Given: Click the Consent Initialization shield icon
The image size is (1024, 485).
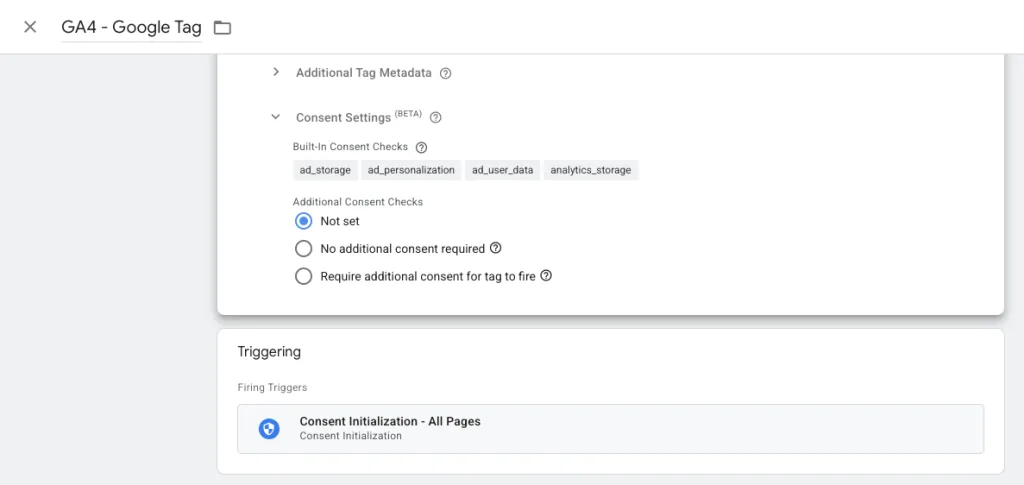Looking at the screenshot, I should pyautogui.click(x=269, y=429).
